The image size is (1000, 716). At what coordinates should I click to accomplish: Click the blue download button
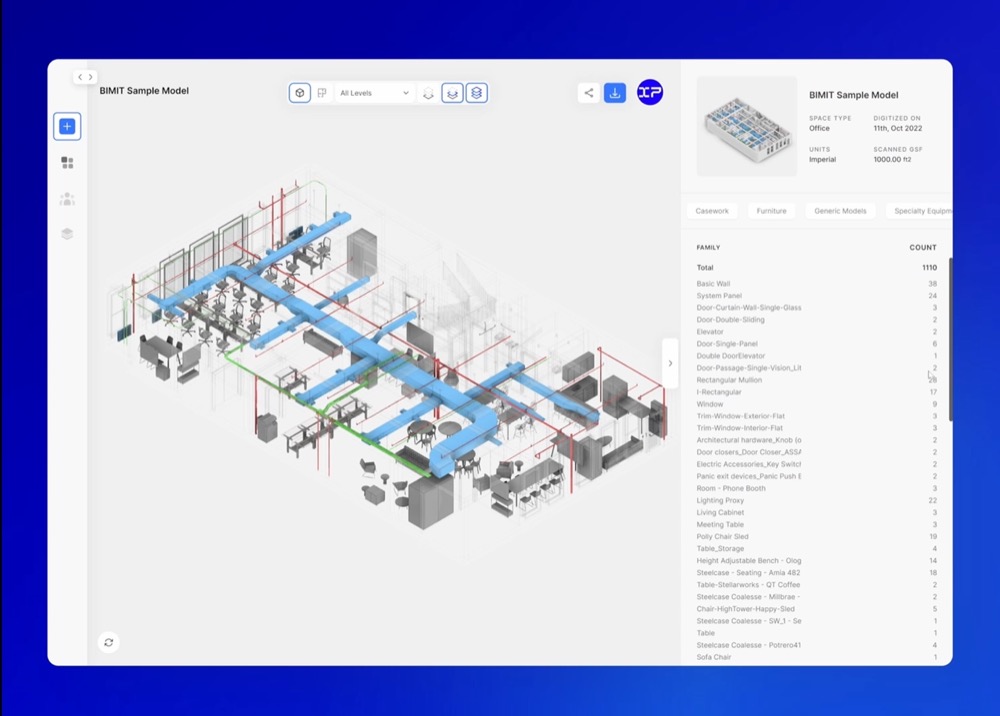[615, 93]
